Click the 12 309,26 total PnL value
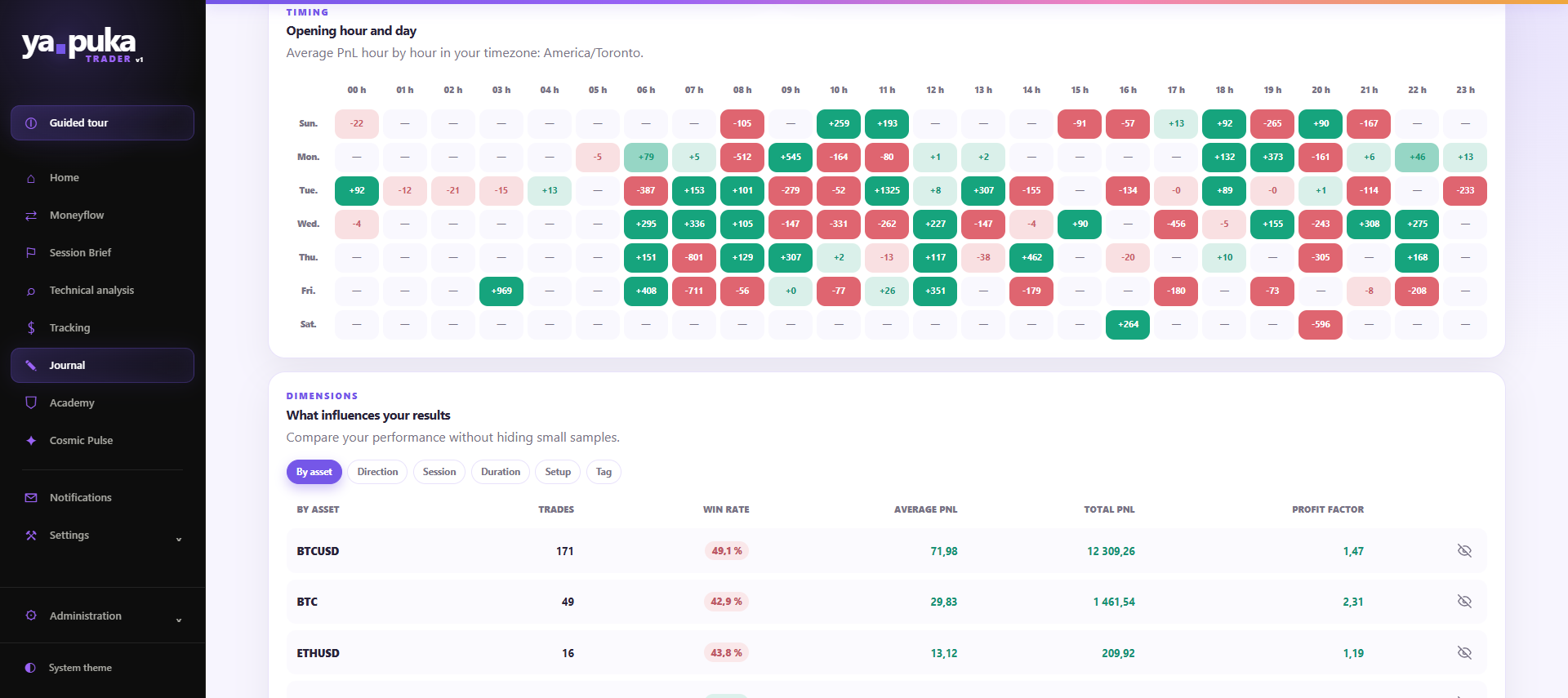The height and width of the screenshot is (698, 1568). 1111,551
